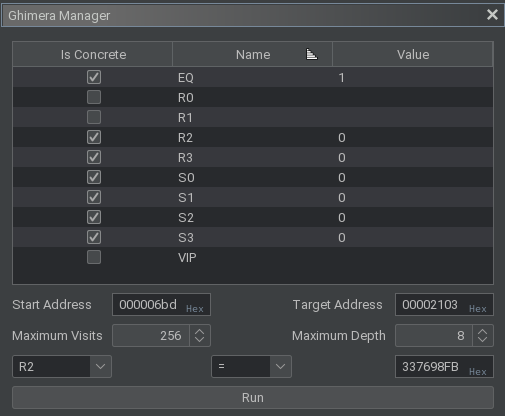The width and height of the screenshot is (505, 416).
Task: Click the S0 name cell
Action: pyautogui.click(x=252, y=177)
